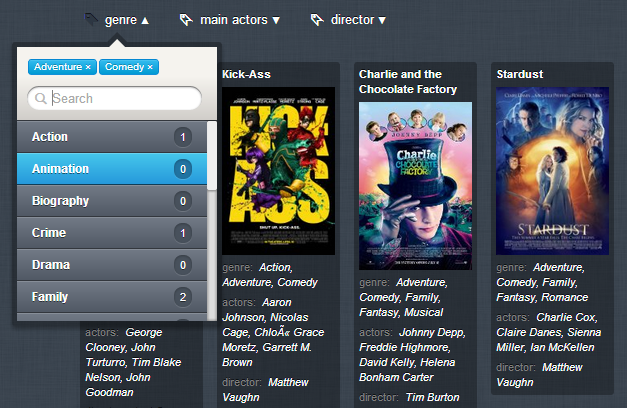Screen dimensions: 627x408
Task: Click the genre list scrollbar handle
Action: pyautogui.click(x=212, y=156)
